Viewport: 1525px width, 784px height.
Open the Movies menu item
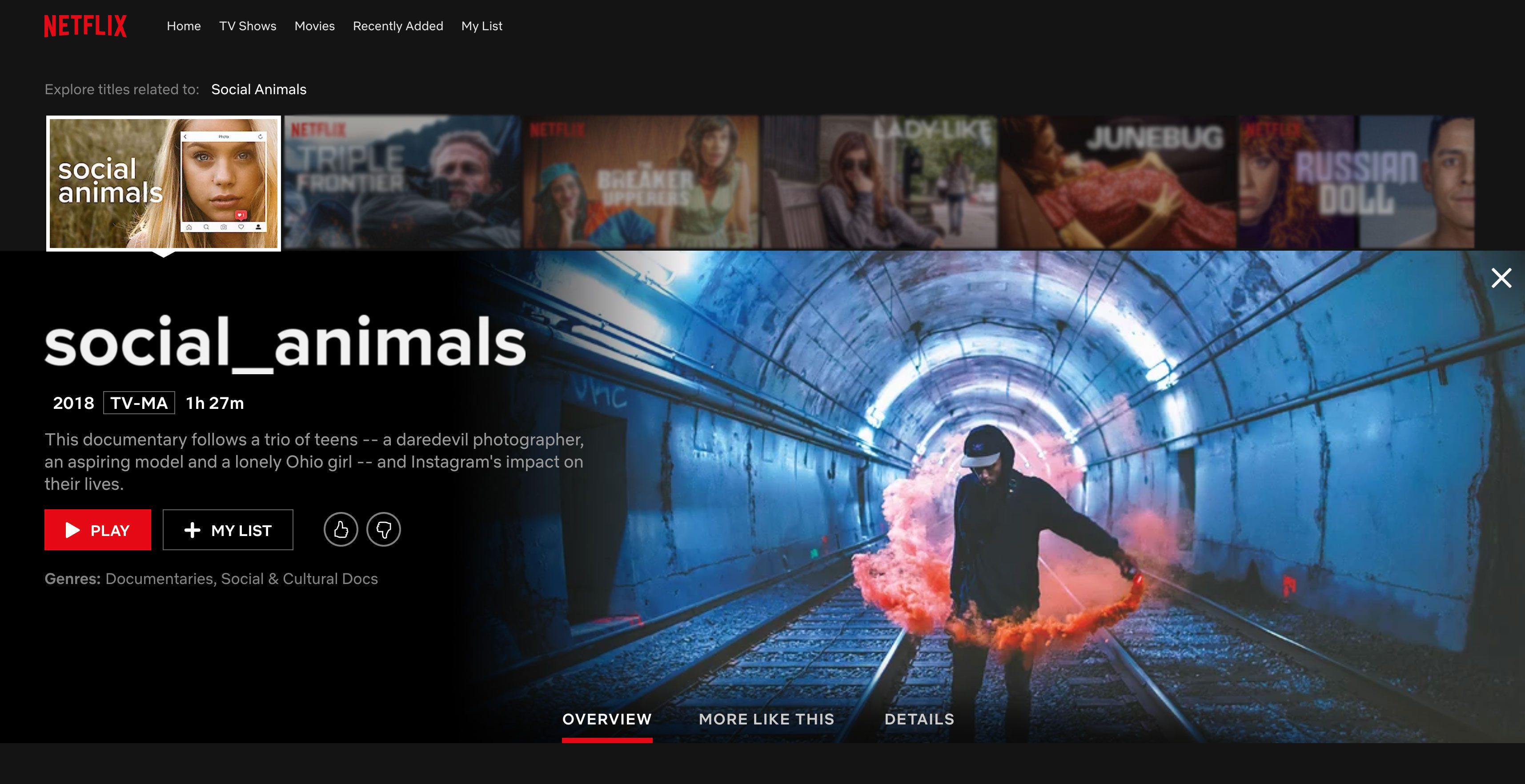coord(314,26)
